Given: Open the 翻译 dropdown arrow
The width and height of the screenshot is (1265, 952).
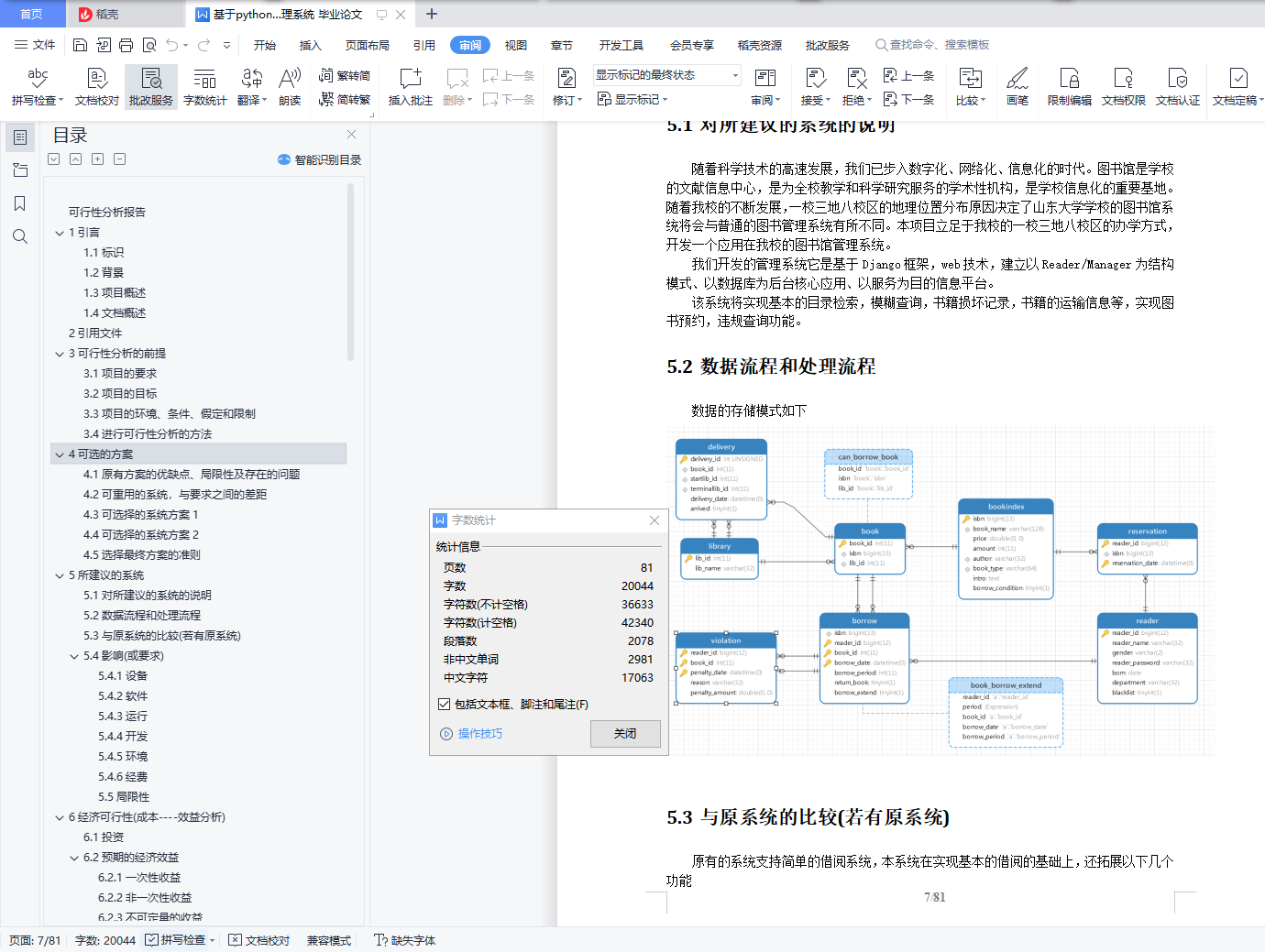Looking at the screenshot, I should tap(264, 101).
